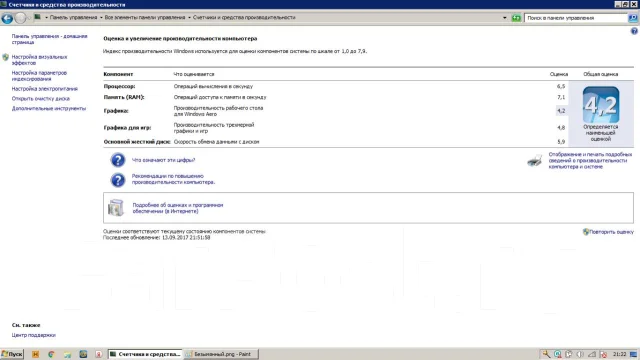Open 'Подробнее об оценках и программном обеспечении' link
Viewport: 640px width, 360px height.
(178, 208)
